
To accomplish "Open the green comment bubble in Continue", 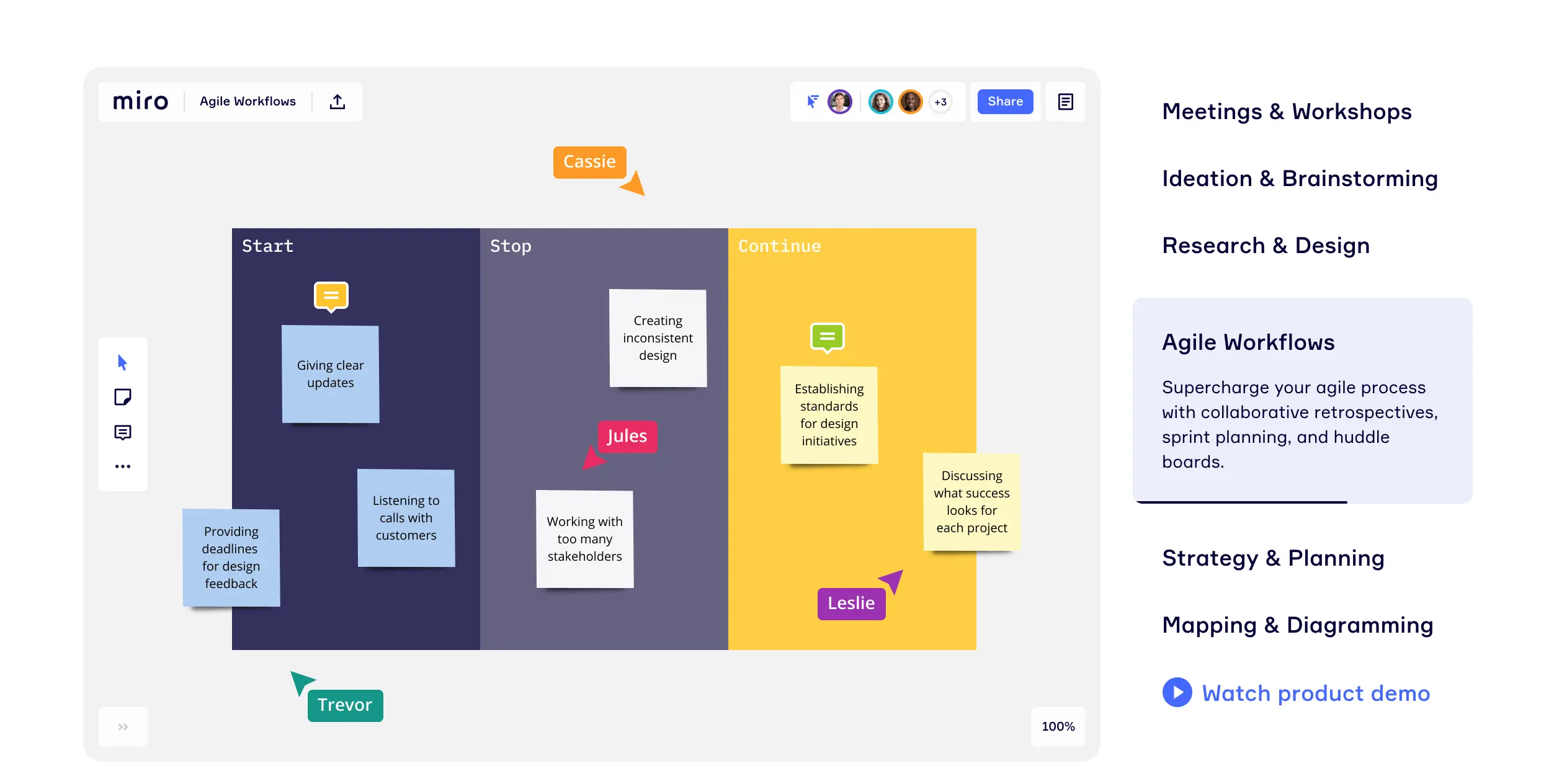I will tap(827, 337).
